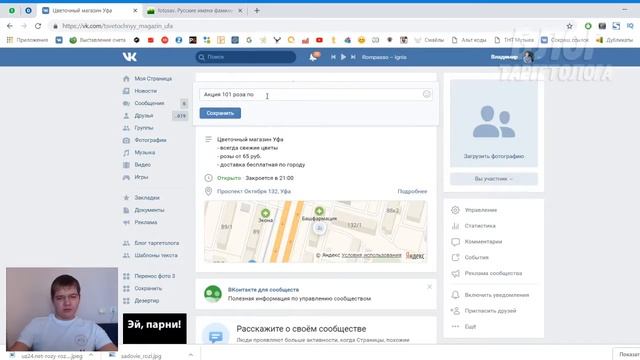Skip to next track in the header player
The width and height of the screenshot is (640, 360).
(x=353, y=57)
